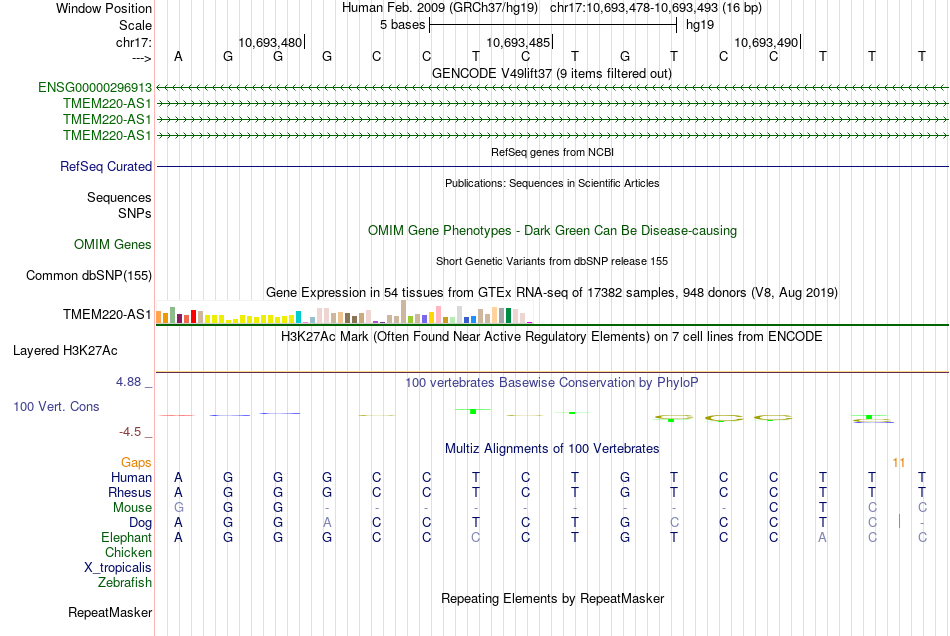Select the Elephant alignment row label
This screenshot has height=636, width=950.
click(126, 537)
